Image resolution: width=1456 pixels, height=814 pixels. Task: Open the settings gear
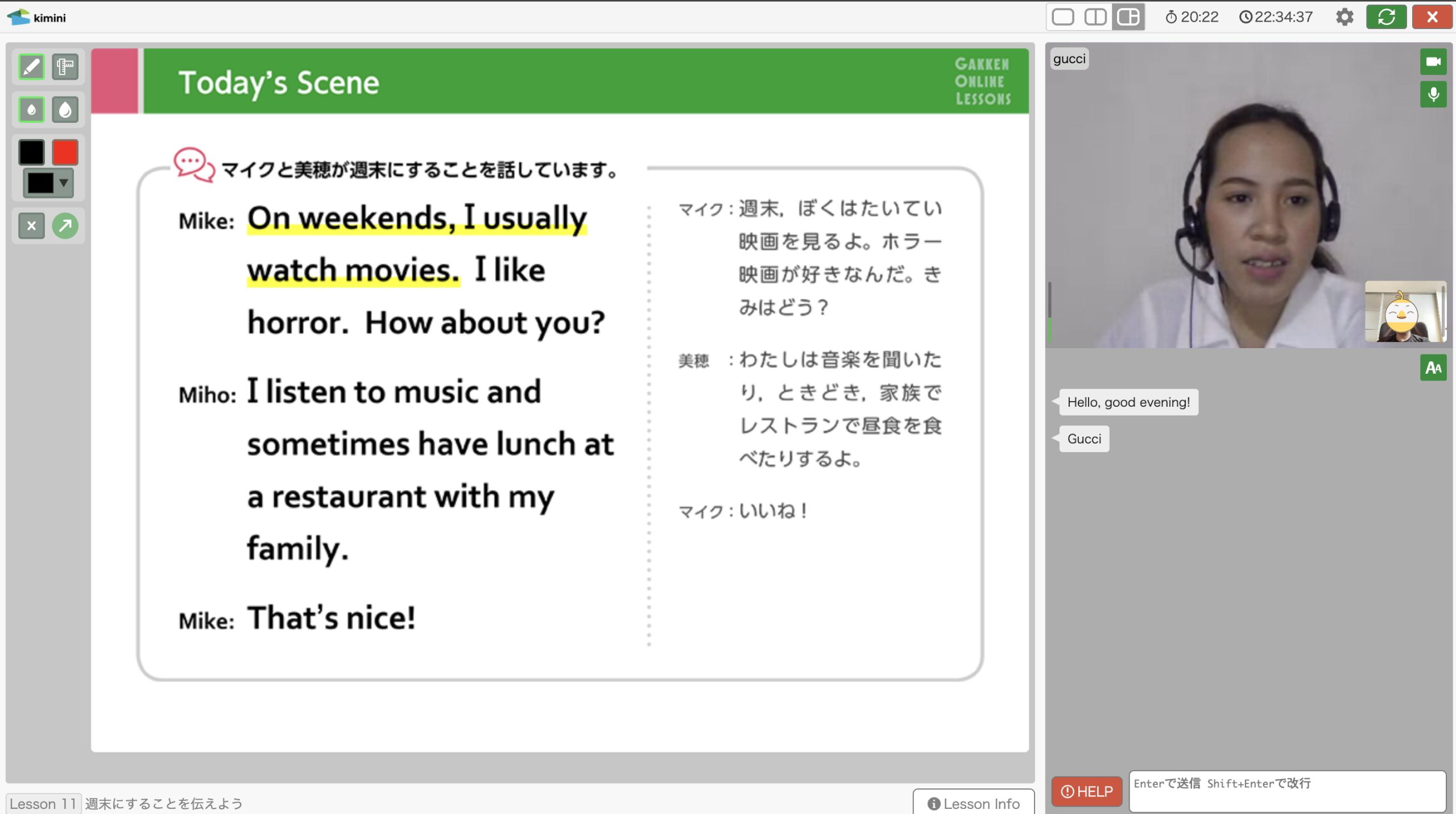1345,17
